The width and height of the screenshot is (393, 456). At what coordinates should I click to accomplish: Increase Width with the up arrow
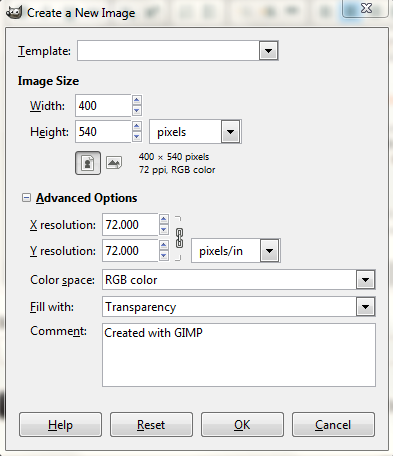click(137, 100)
